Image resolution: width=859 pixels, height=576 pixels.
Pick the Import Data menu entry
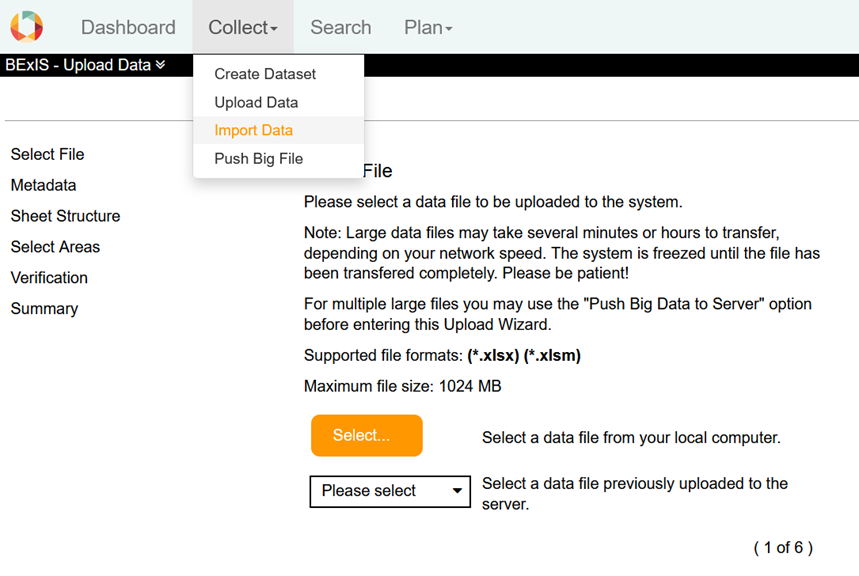(254, 130)
